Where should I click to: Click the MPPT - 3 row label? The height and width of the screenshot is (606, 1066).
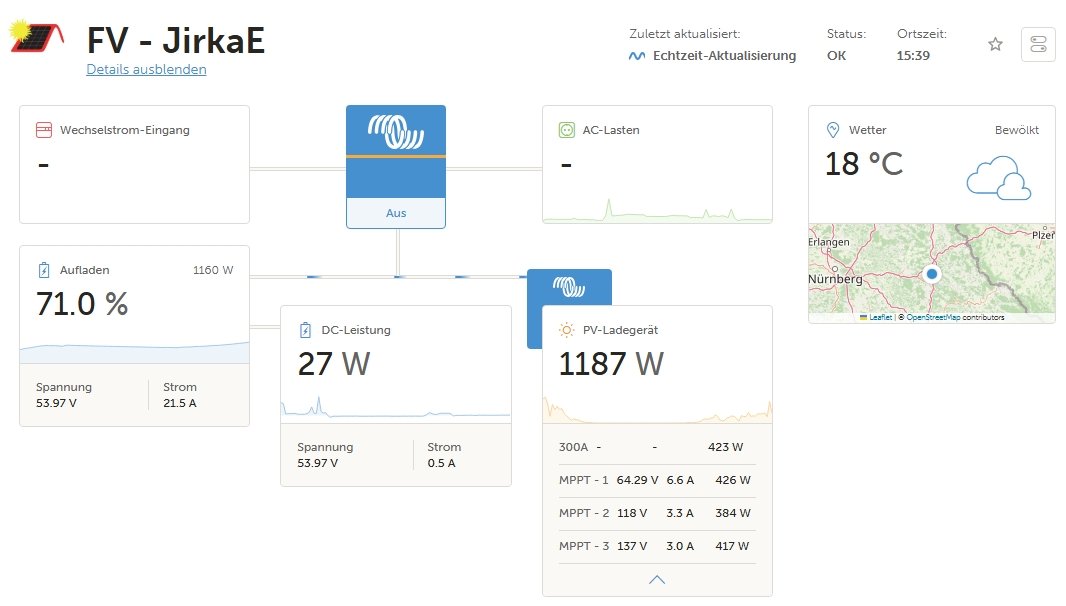coord(584,545)
